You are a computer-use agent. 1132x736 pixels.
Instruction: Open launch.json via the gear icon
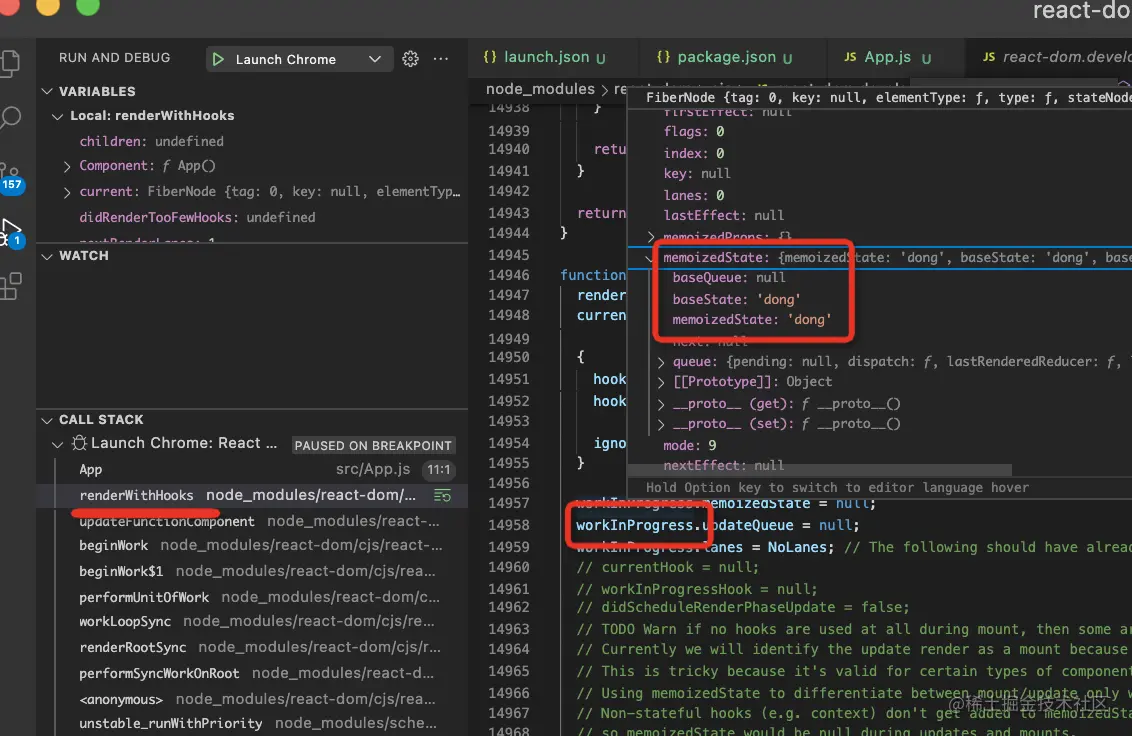(x=410, y=59)
